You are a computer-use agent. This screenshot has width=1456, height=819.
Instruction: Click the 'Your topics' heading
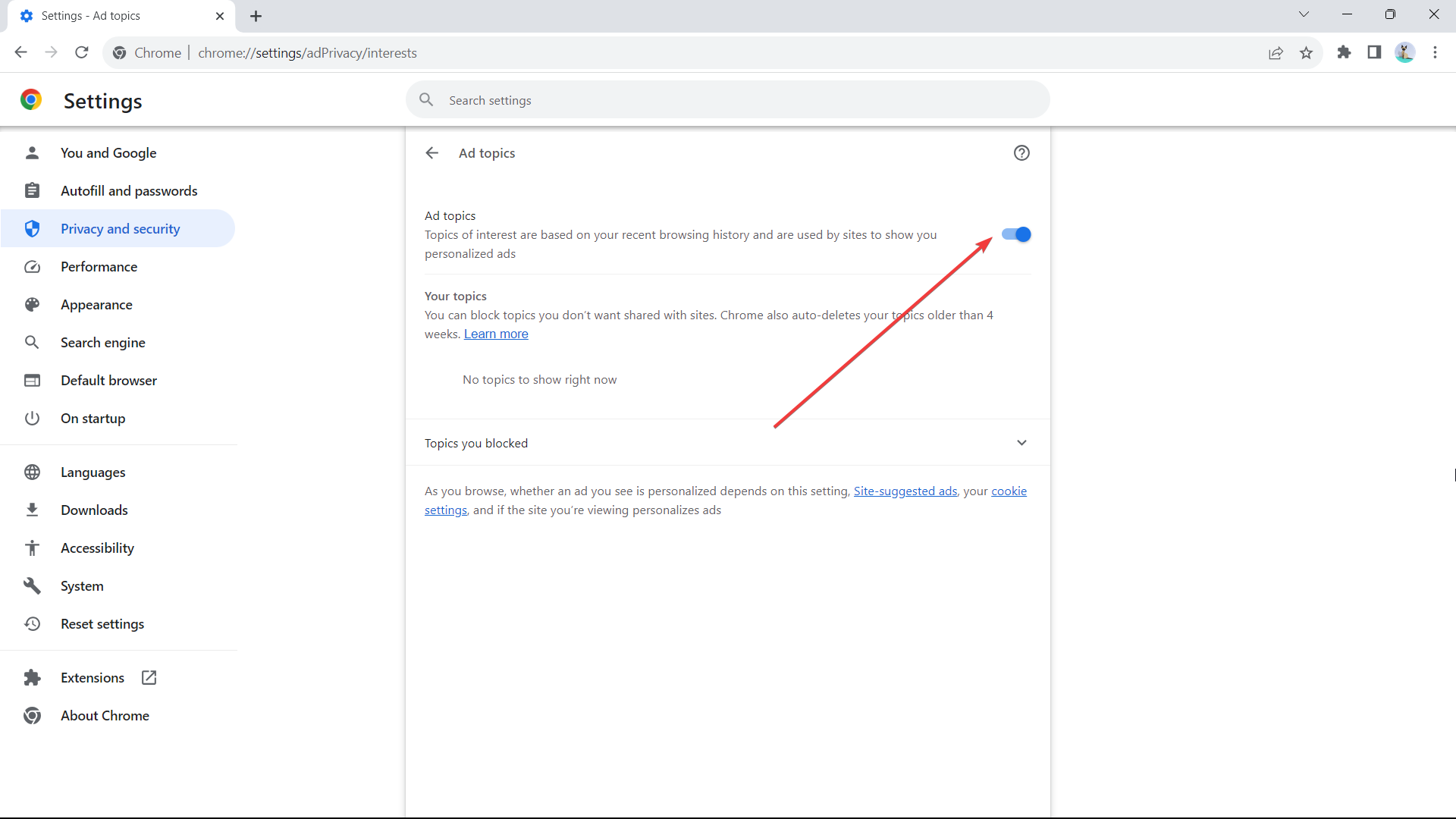(456, 296)
